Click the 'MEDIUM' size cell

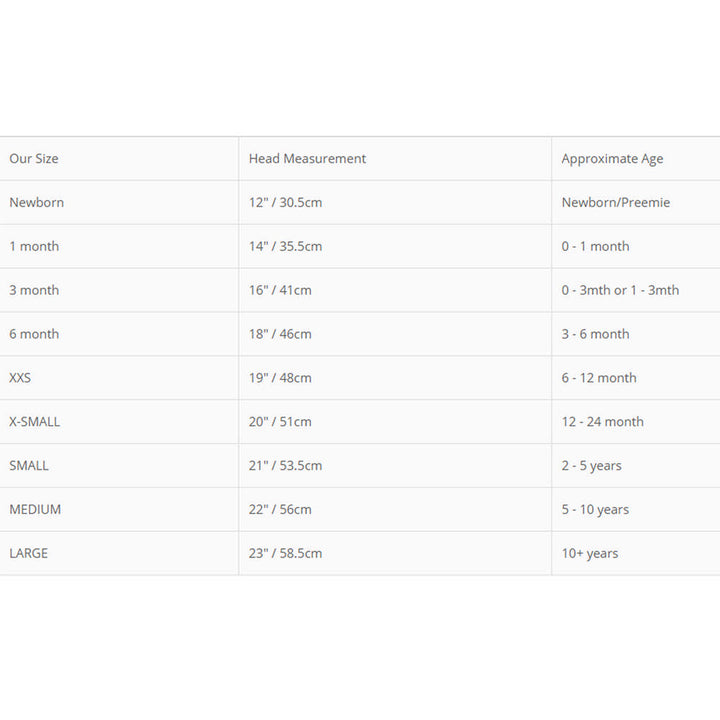pos(35,510)
